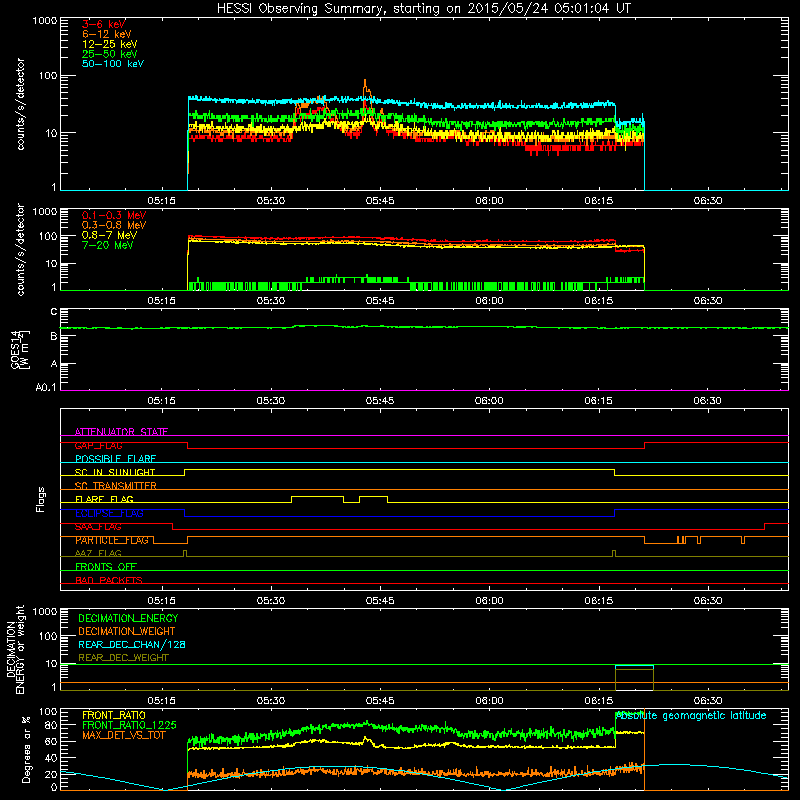The height and width of the screenshot is (800, 800).
Task: Click the FRONT_RATIO legend label
Action: (x=114, y=716)
